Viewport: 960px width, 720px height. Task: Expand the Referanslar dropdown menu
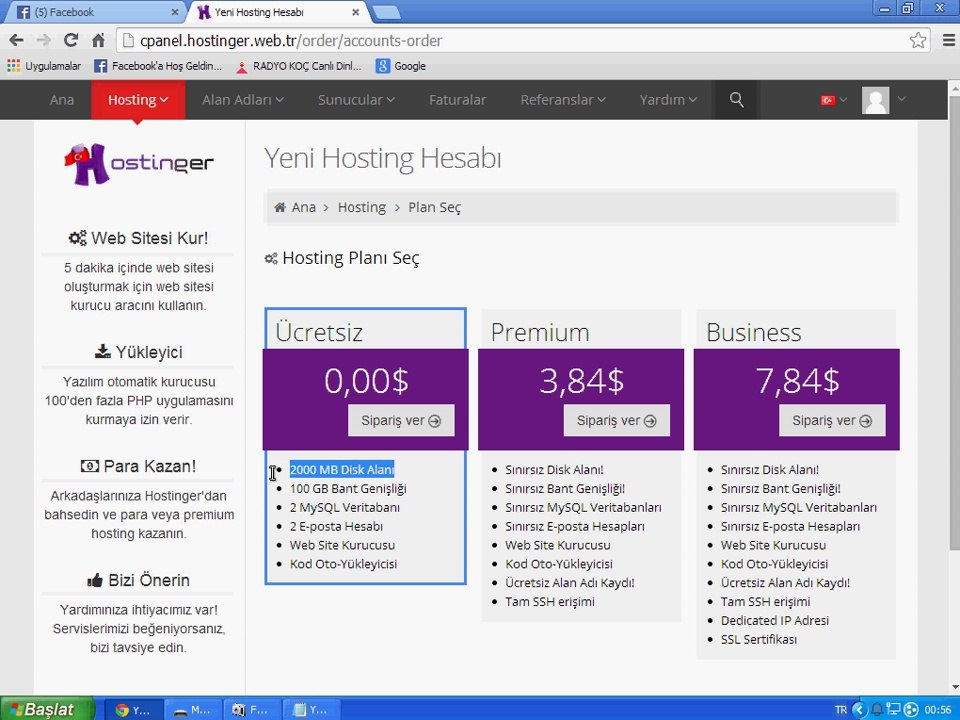coord(563,100)
